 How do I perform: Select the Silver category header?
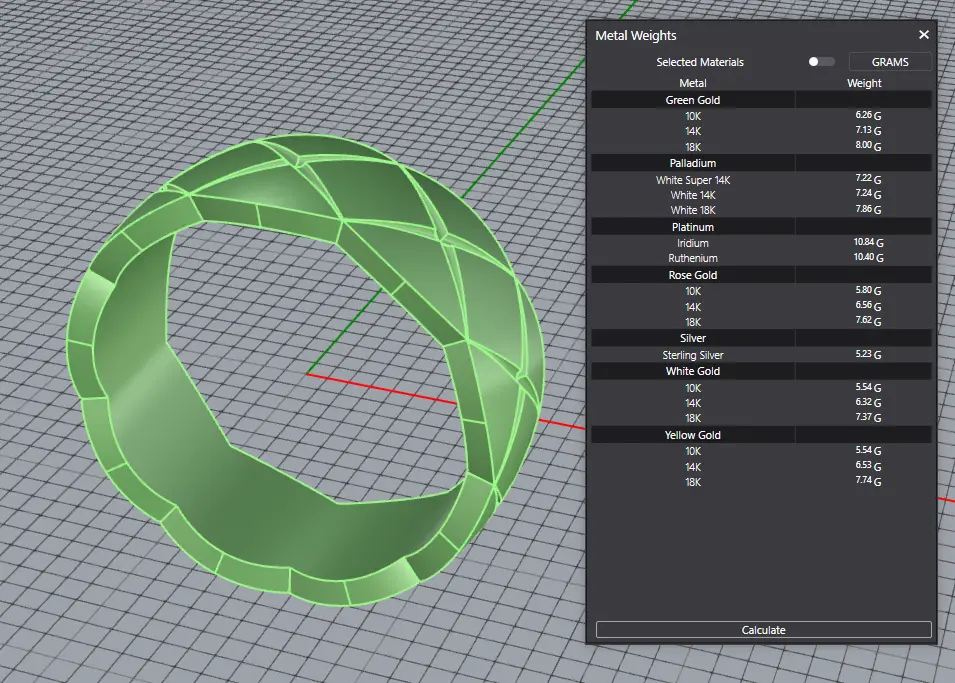[x=693, y=338]
